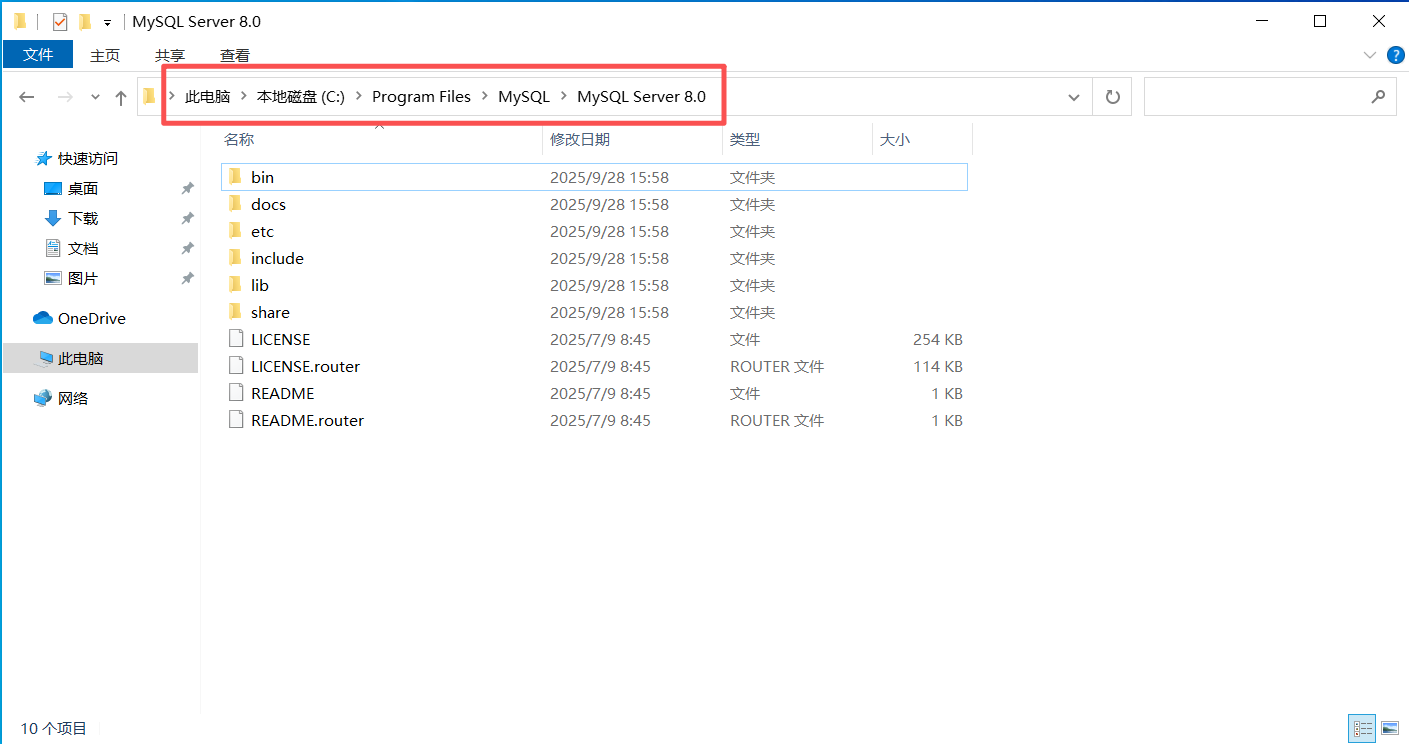The width and height of the screenshot is (1409, 744).
Task: Select the etc folder icon
Action: coord(235,231)
